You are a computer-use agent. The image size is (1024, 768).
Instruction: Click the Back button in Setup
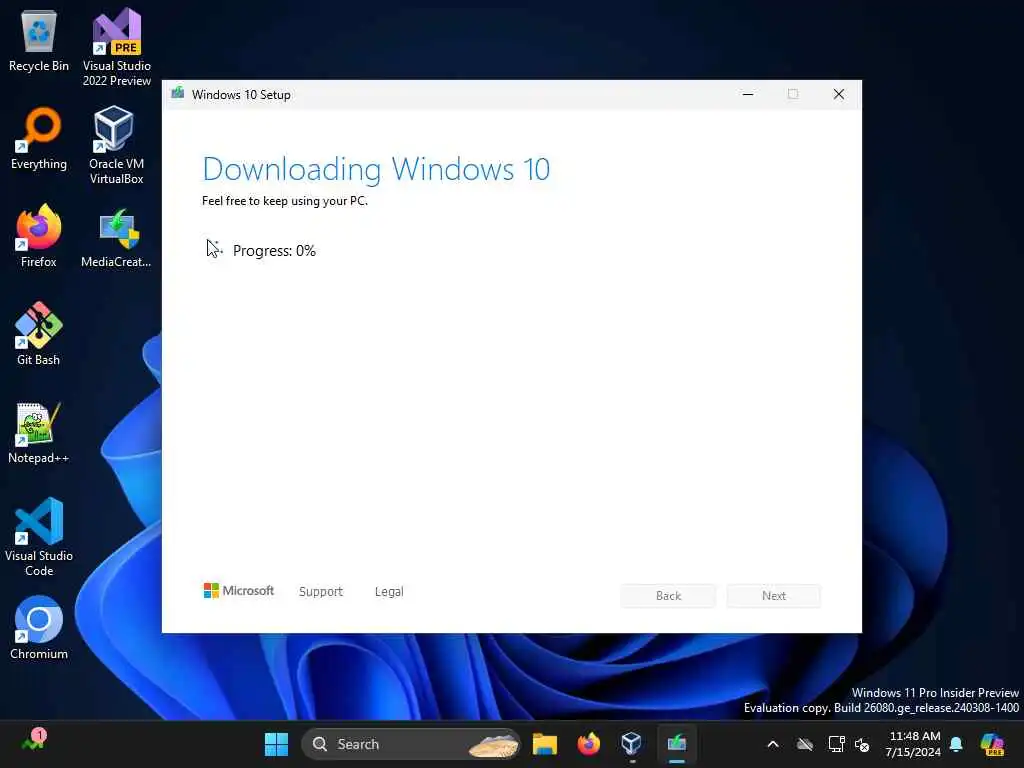[x=668, y=596]
